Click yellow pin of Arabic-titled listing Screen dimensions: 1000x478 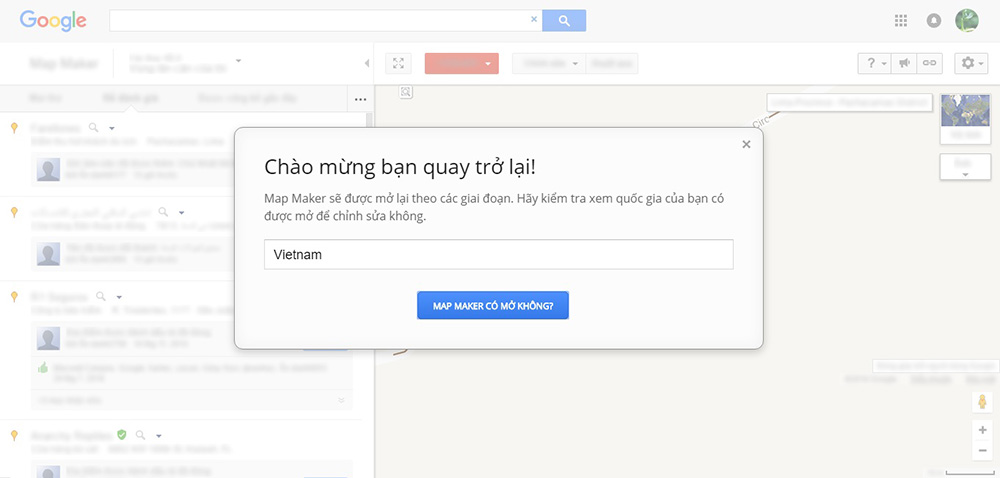click(15, 212)
